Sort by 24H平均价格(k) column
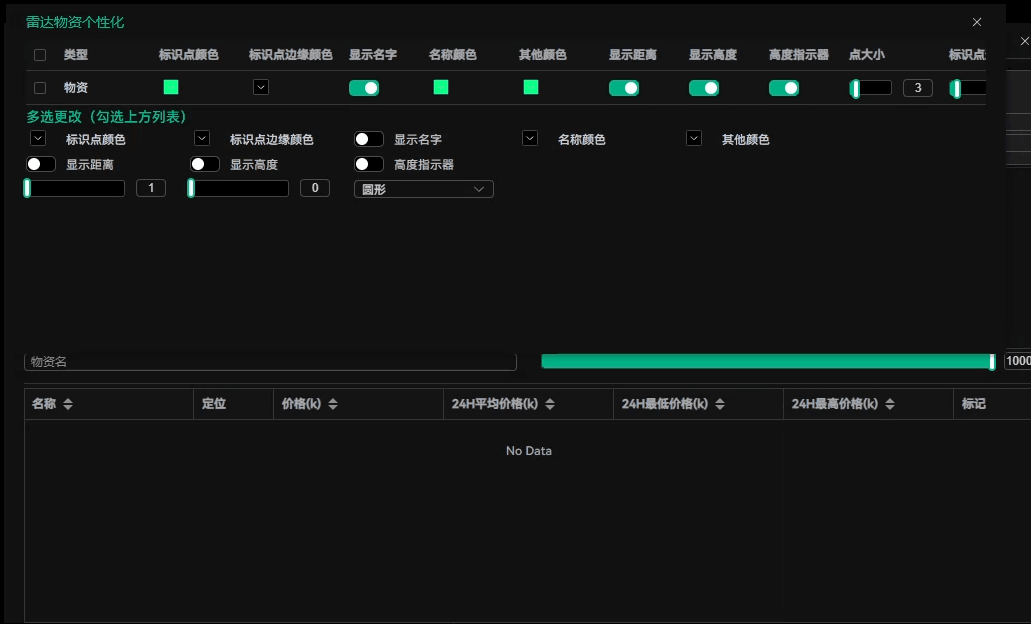Viewport: 1031px width, 624px height. coord(550,404)
